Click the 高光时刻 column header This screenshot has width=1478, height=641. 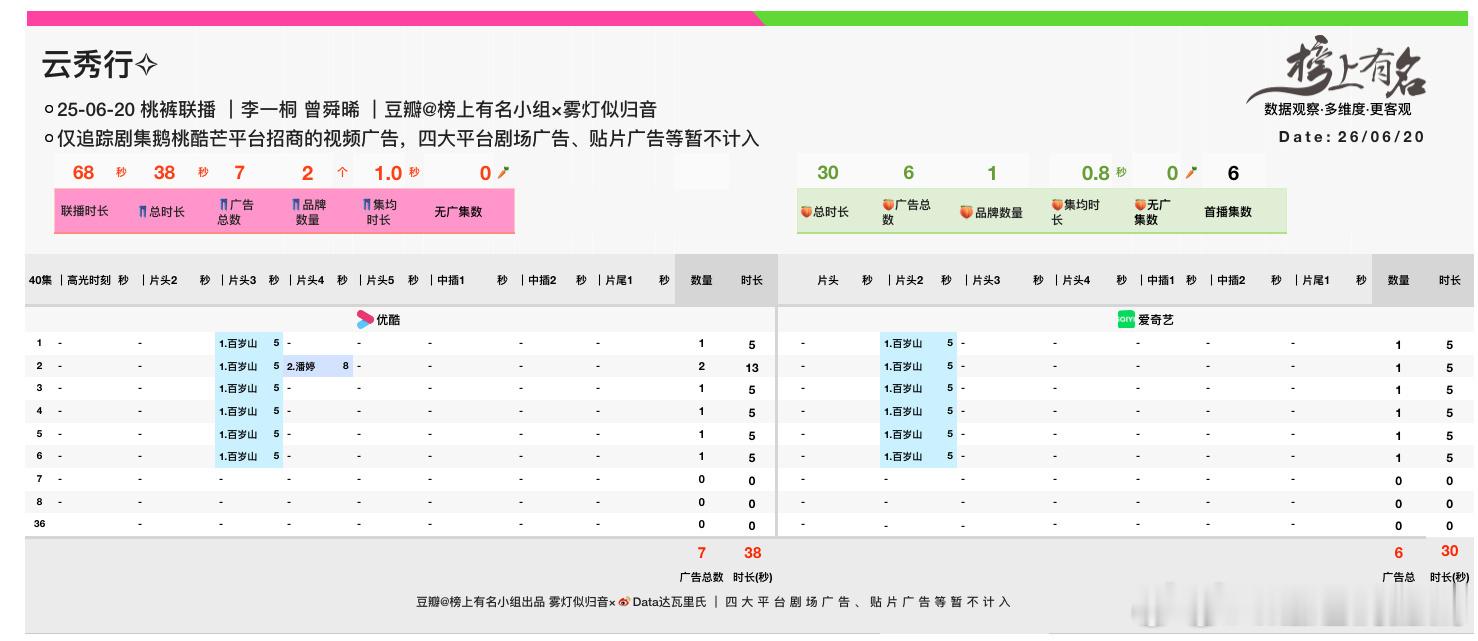point(89,280)
